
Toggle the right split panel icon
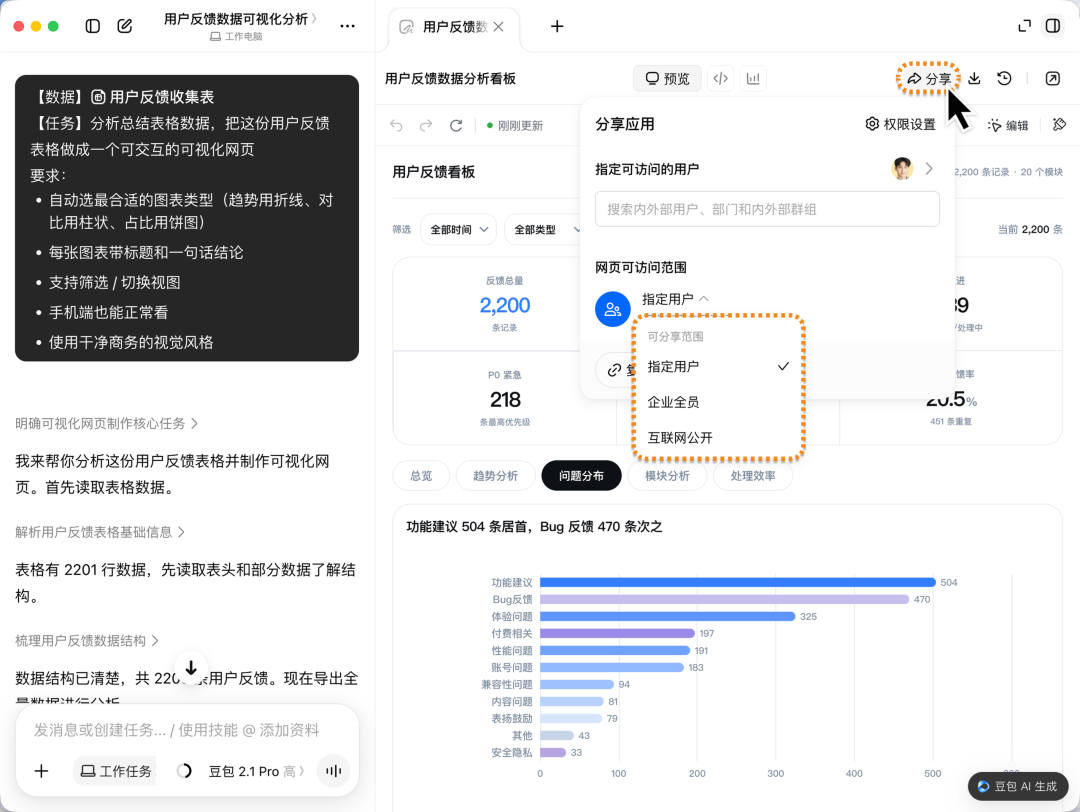pos(1052,26)
